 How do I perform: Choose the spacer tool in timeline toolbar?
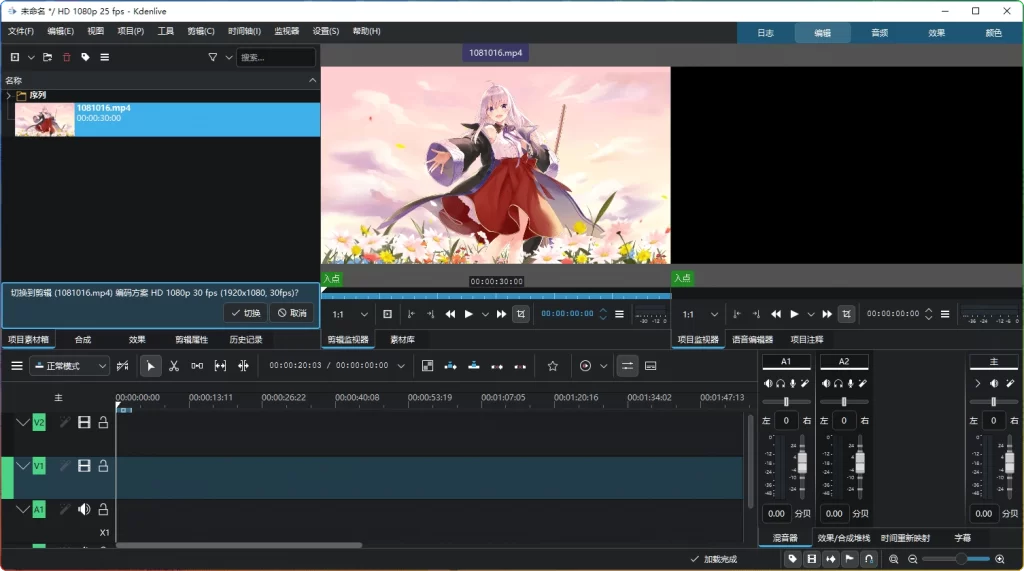point(197,366)
